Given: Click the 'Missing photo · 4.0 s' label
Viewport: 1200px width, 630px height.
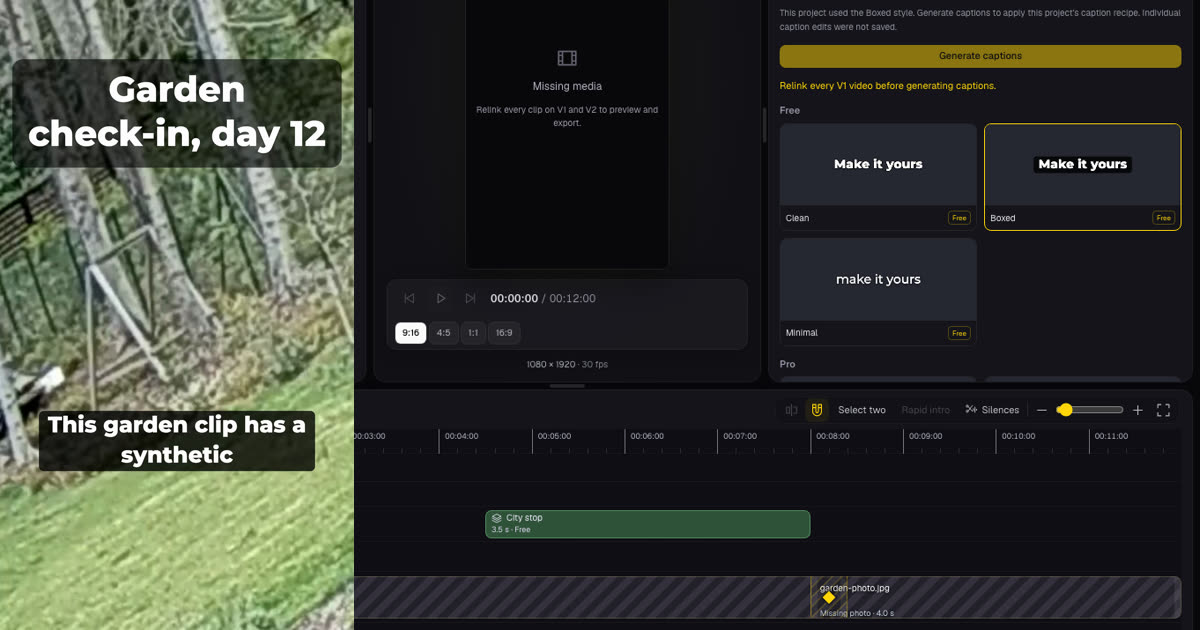Looking at the screenshot, I should [857, 613].
